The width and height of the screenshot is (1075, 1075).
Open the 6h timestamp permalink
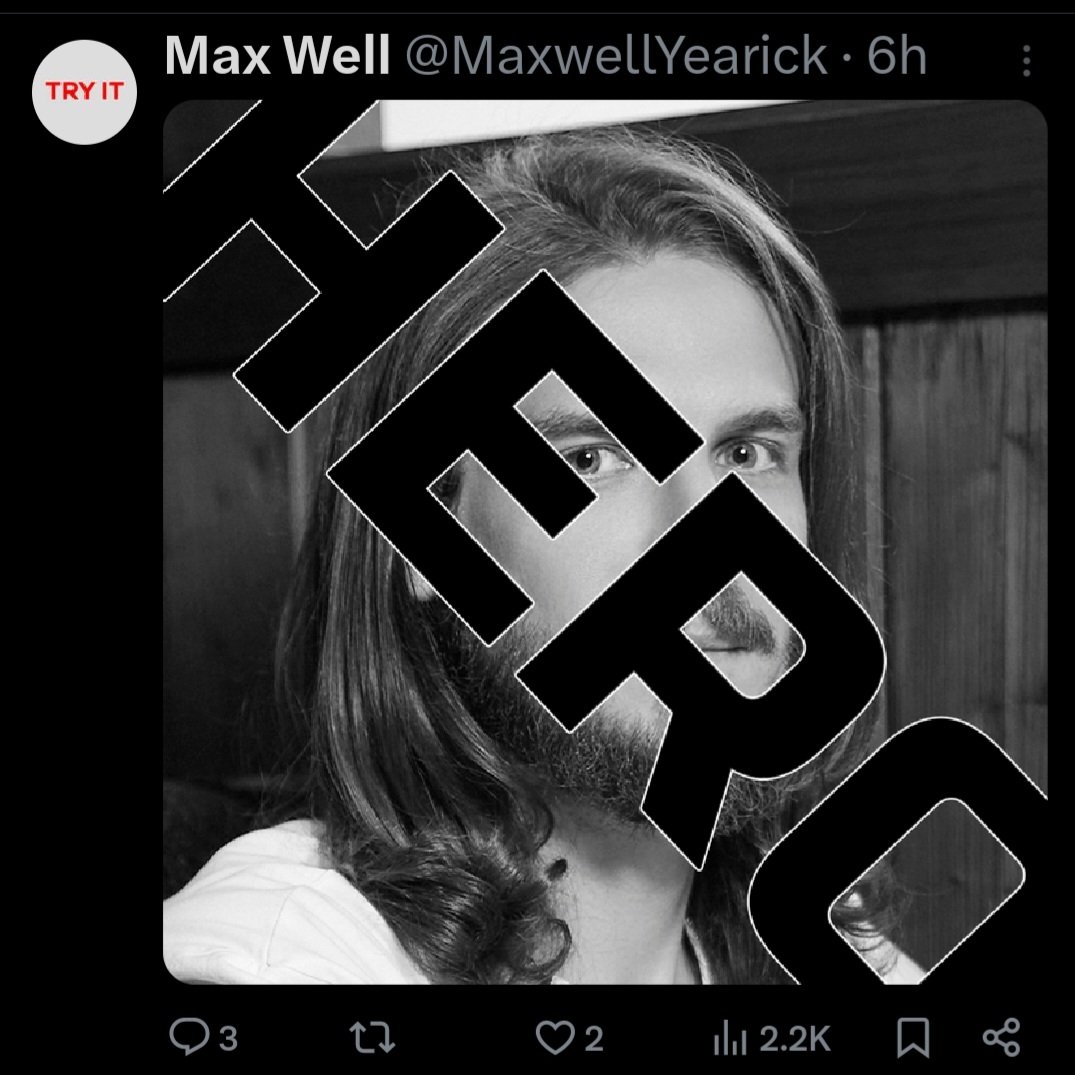(x=896, y=56)
